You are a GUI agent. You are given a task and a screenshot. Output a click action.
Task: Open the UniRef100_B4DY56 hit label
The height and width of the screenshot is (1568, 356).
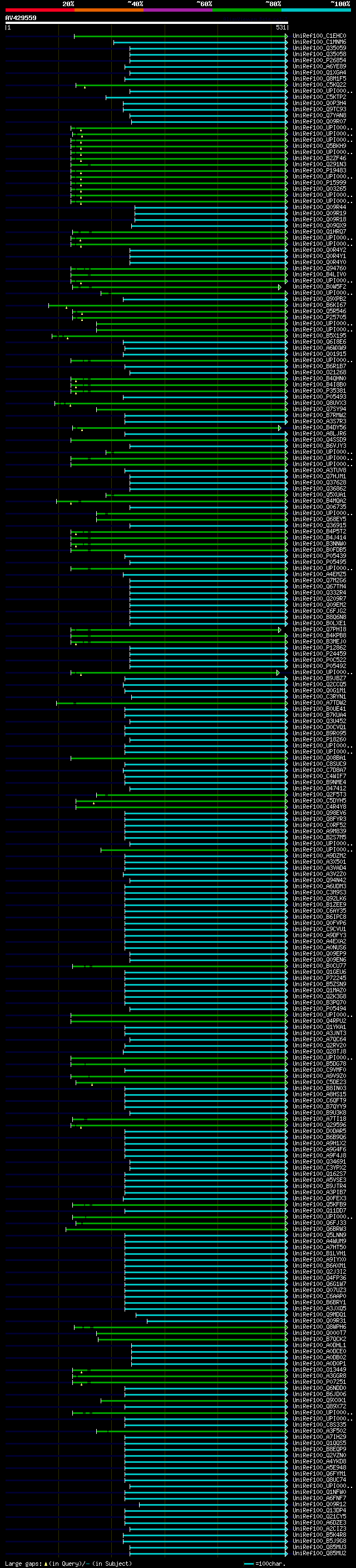319,427
